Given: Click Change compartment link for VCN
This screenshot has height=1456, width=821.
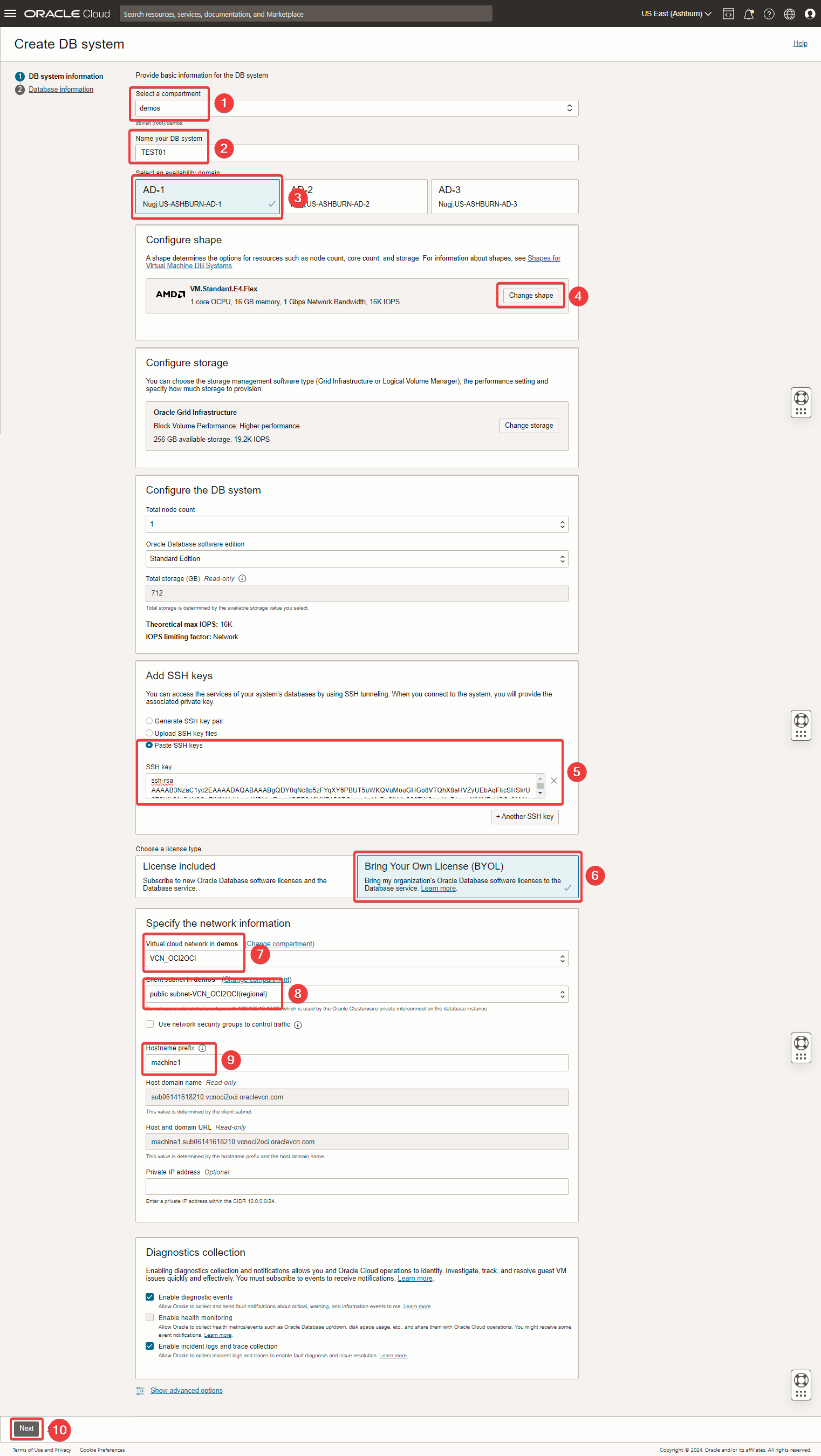Looking at the screenshot, I should pyautogui.click(x=280, y=944).
